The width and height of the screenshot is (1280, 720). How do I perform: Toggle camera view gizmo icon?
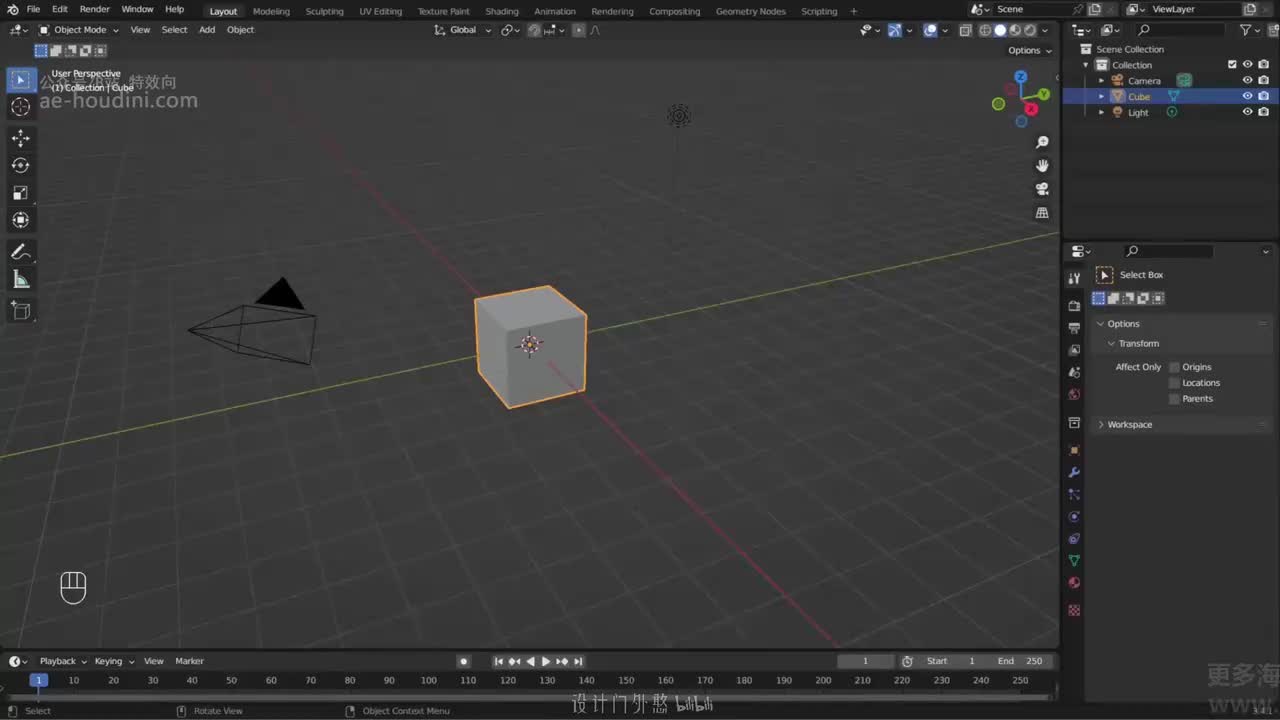point(1042,189)
